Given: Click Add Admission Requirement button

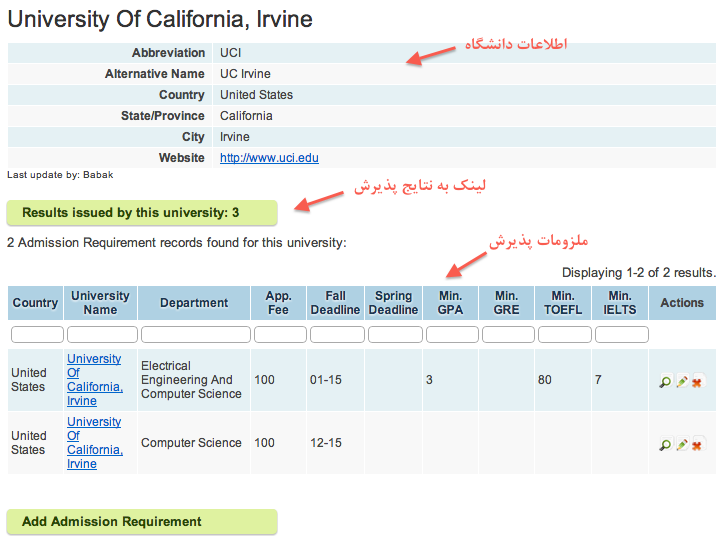Looking at the screenshot, I should tap(142, 521).
